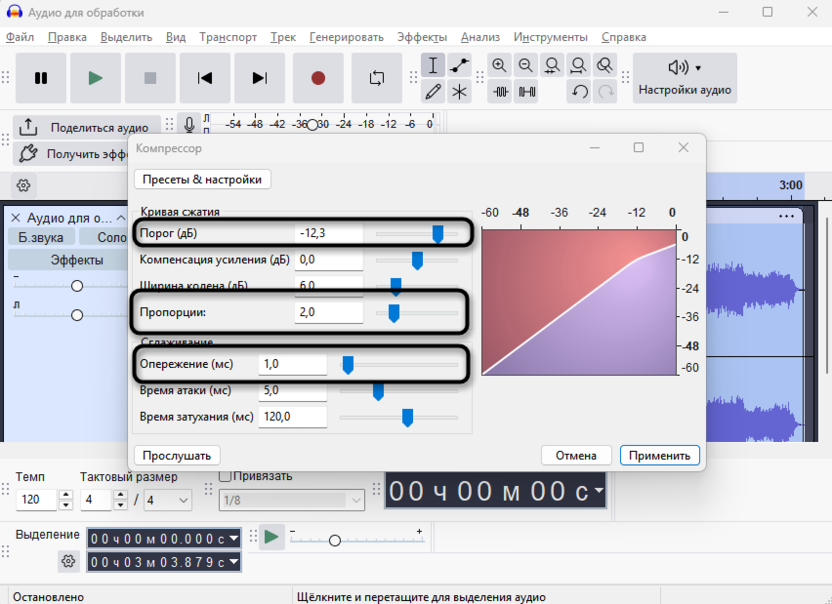Screen dimensions: 832x604
Task: Toggle the Б.звука mute button on track
Action: click(41, 238)
